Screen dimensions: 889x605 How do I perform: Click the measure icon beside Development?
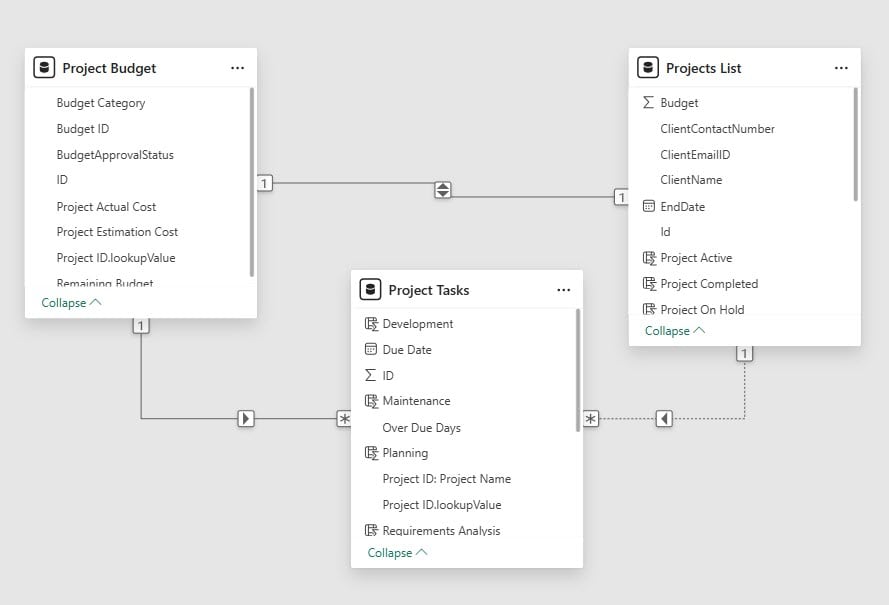pyautogui.click(x=371, y=324)
